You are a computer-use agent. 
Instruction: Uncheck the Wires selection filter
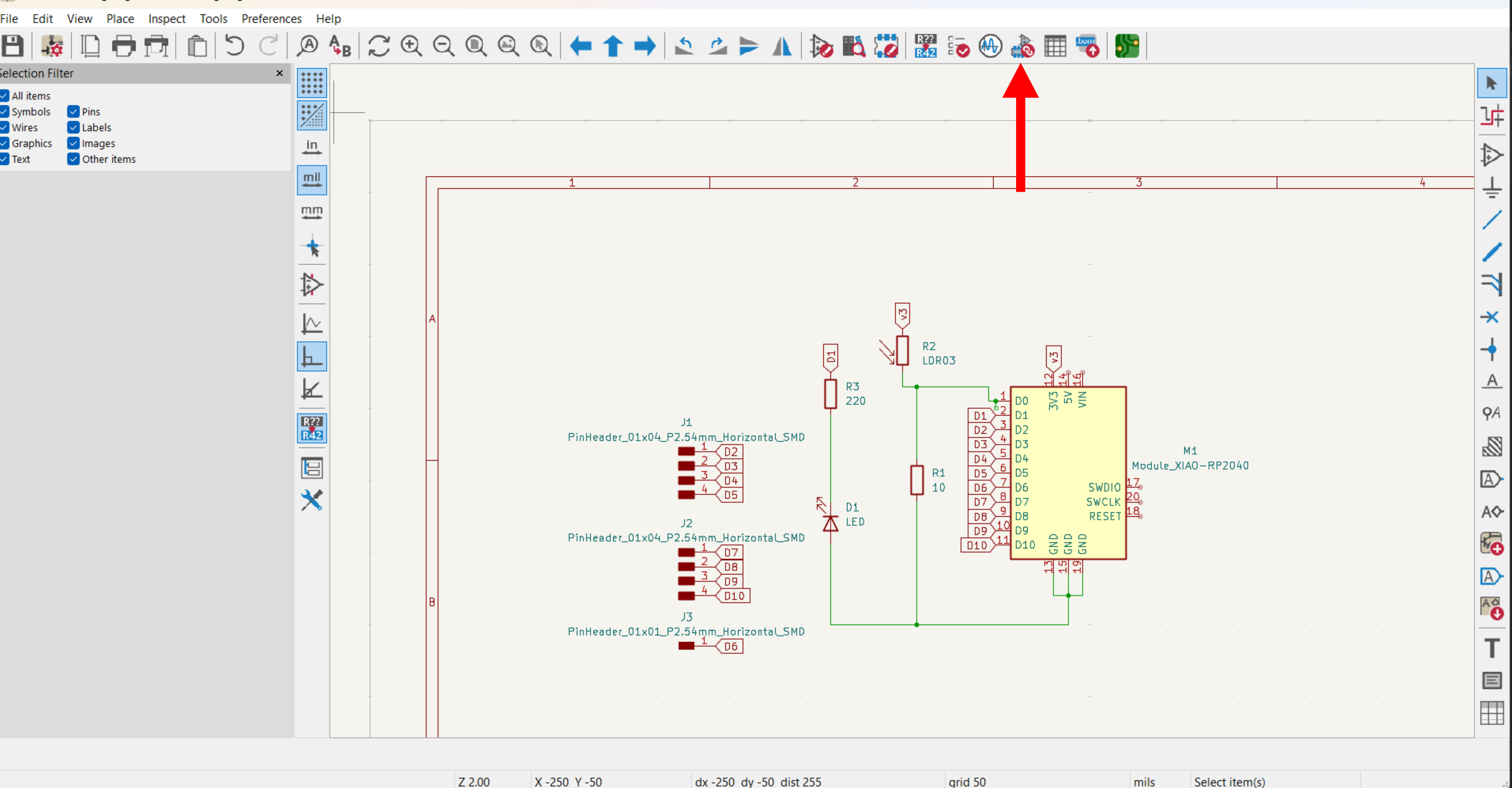tap(5, 127)
